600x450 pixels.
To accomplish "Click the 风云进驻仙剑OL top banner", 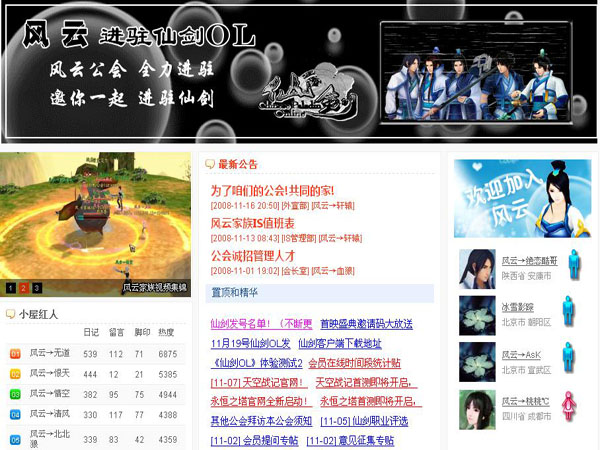I will [x=300, y=72].
